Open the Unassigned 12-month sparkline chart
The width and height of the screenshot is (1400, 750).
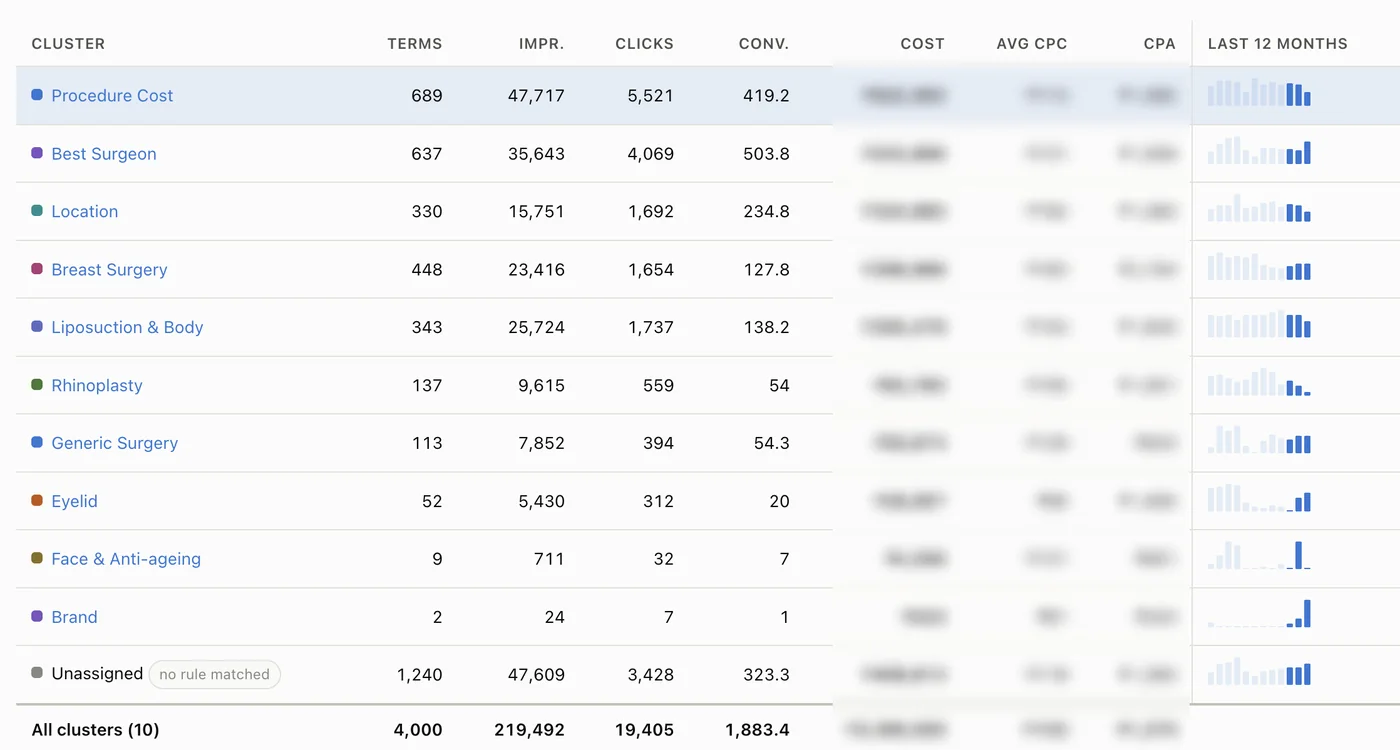click(x=1259, y=672)
